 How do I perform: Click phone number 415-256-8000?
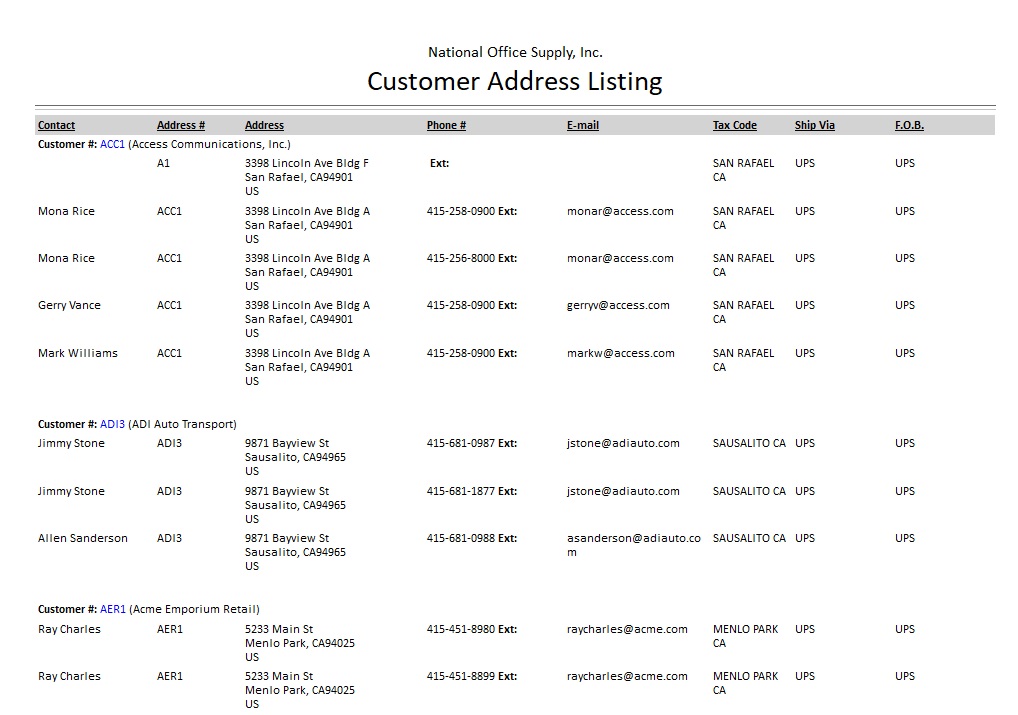(460, 258)
